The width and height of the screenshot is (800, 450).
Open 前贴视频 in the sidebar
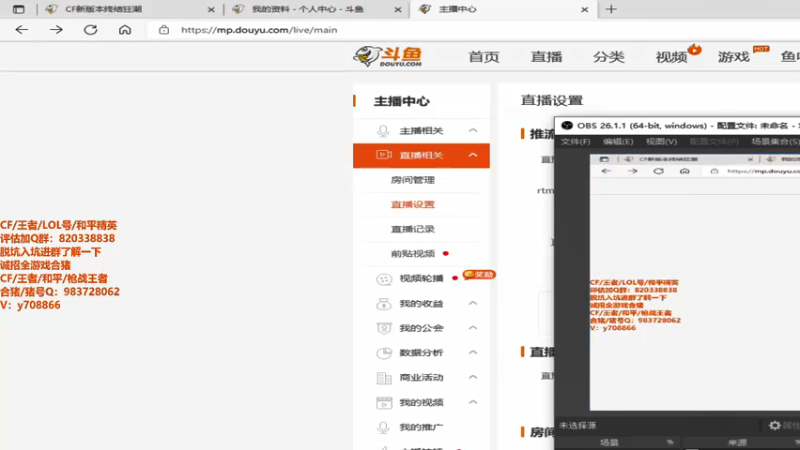413,254
